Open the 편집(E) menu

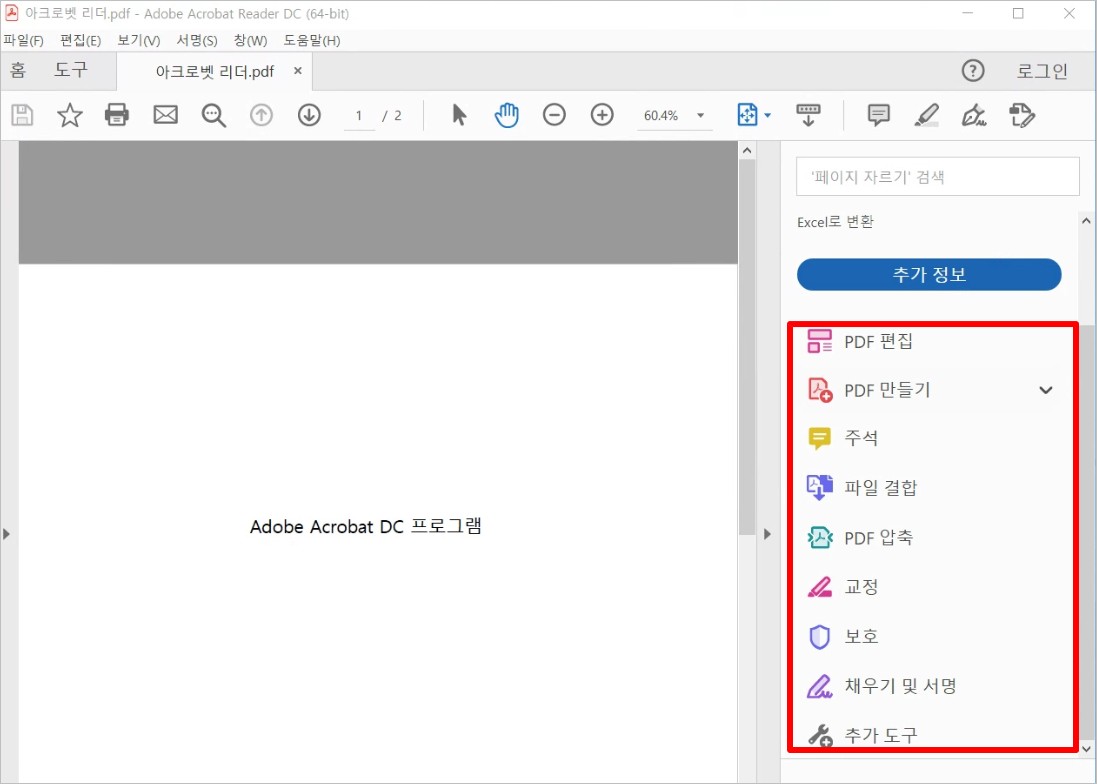click(80, 41)
